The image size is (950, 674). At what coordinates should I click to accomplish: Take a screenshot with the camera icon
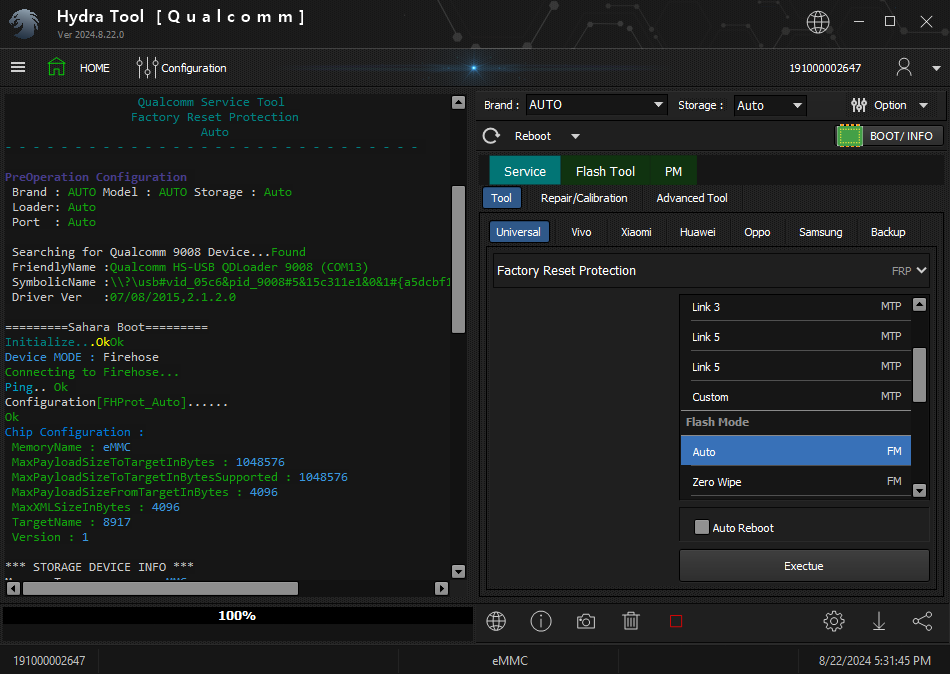[586, 621]
